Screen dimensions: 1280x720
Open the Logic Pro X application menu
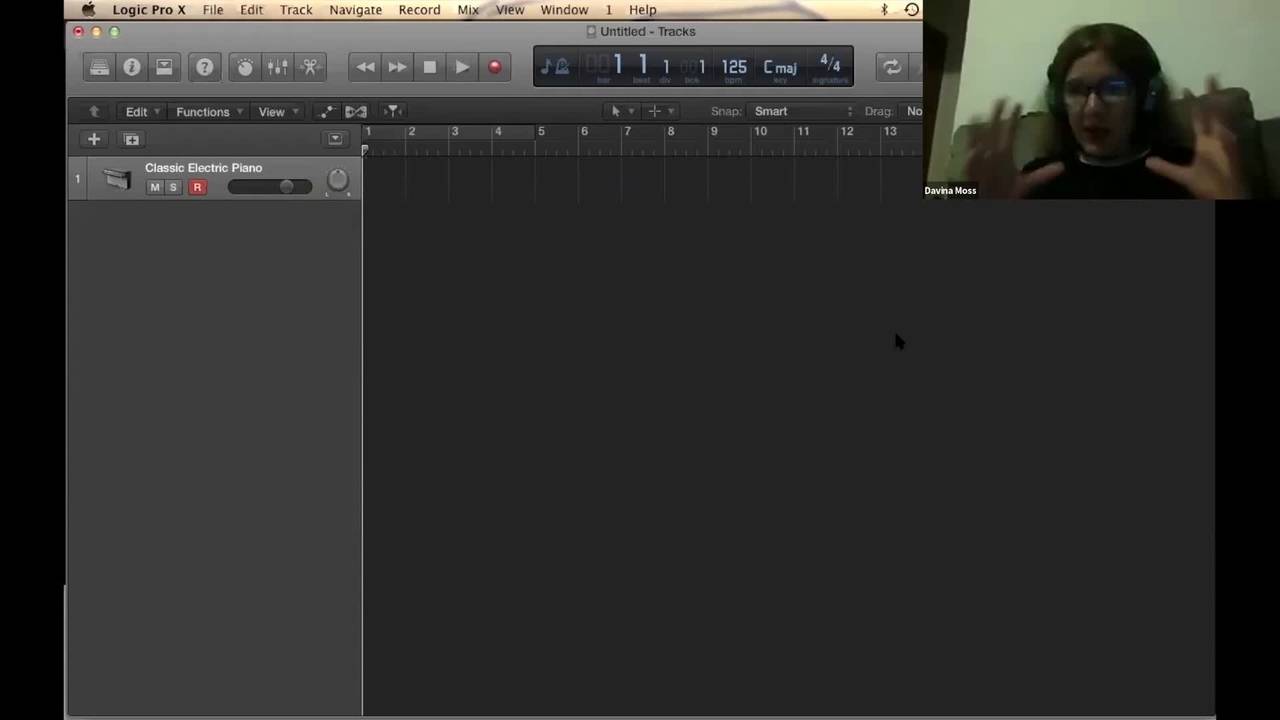tap(149, 10)
